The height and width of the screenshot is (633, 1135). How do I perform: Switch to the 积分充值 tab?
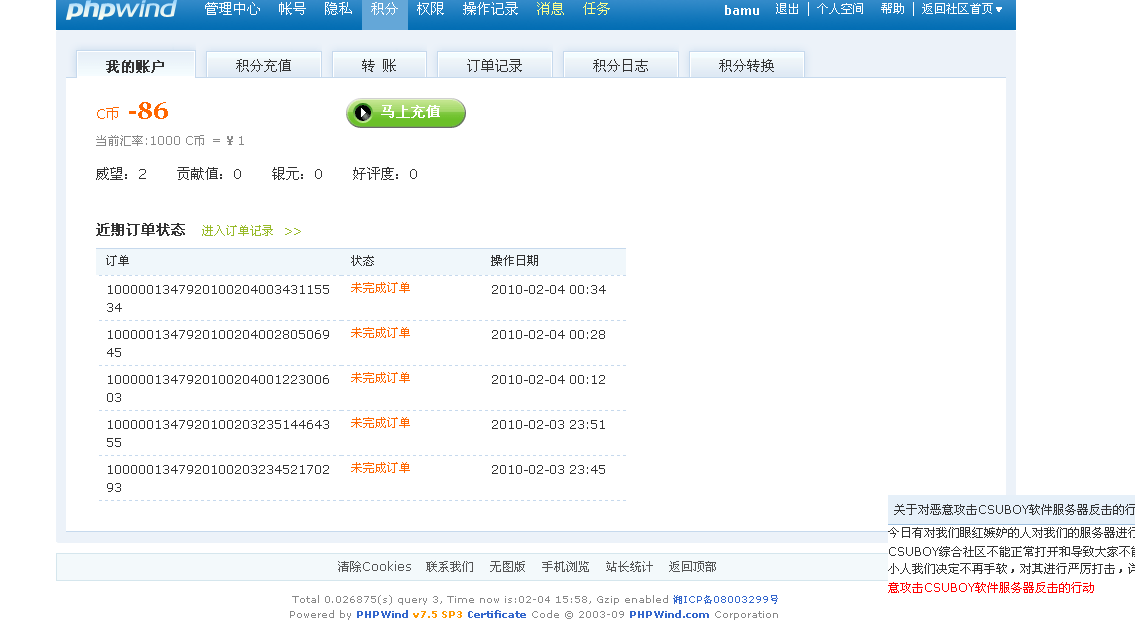pos(264,66)
